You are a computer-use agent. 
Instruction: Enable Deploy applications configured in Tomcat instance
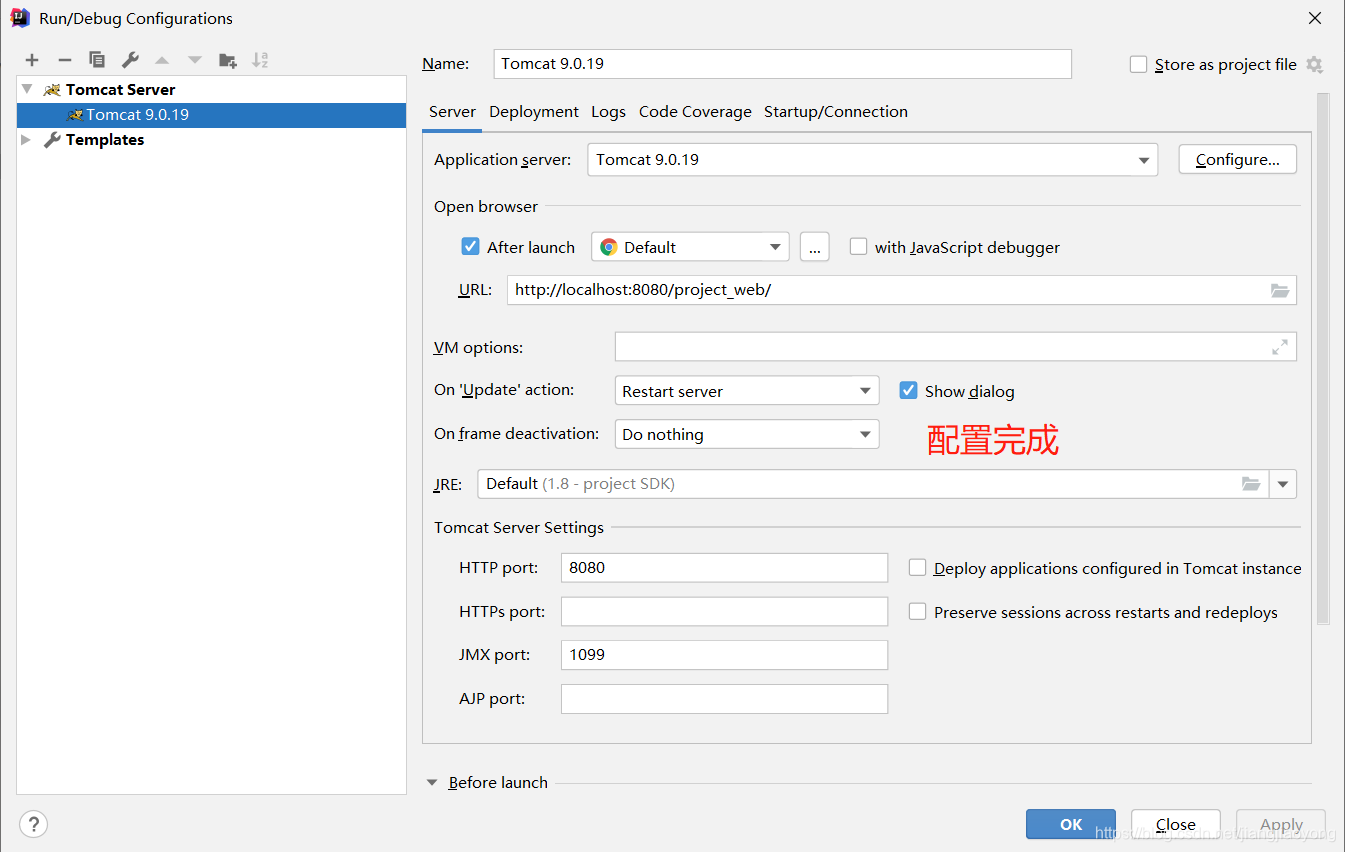click(x=917, y=567)
